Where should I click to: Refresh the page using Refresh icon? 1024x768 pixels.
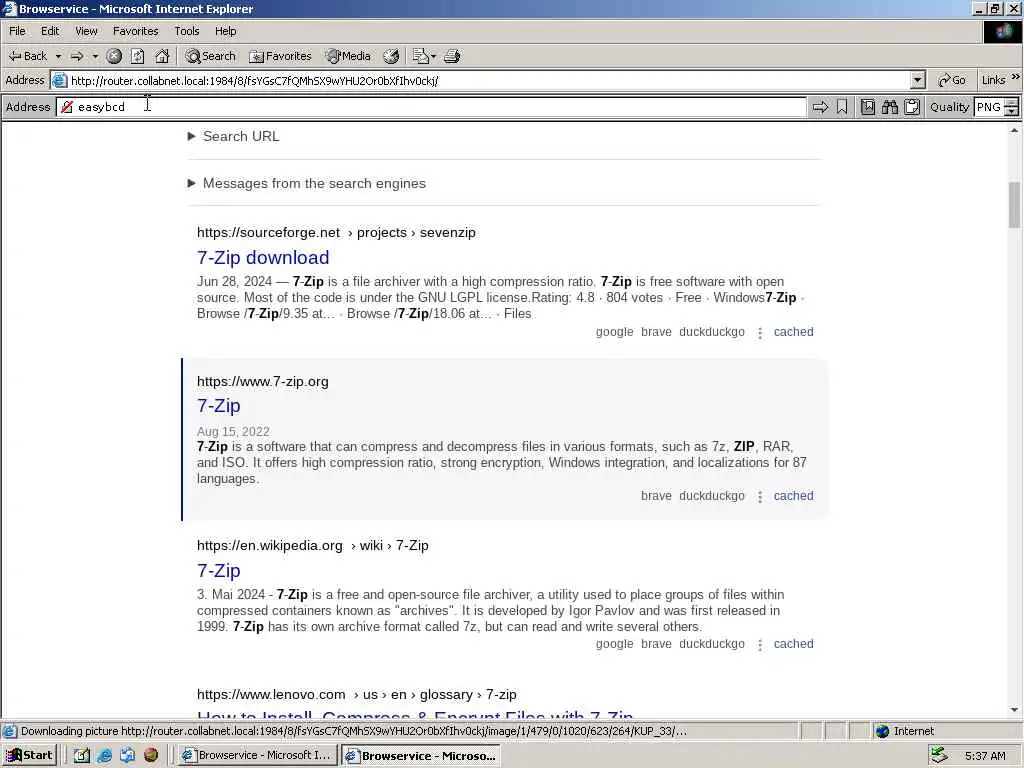(137, 56)
